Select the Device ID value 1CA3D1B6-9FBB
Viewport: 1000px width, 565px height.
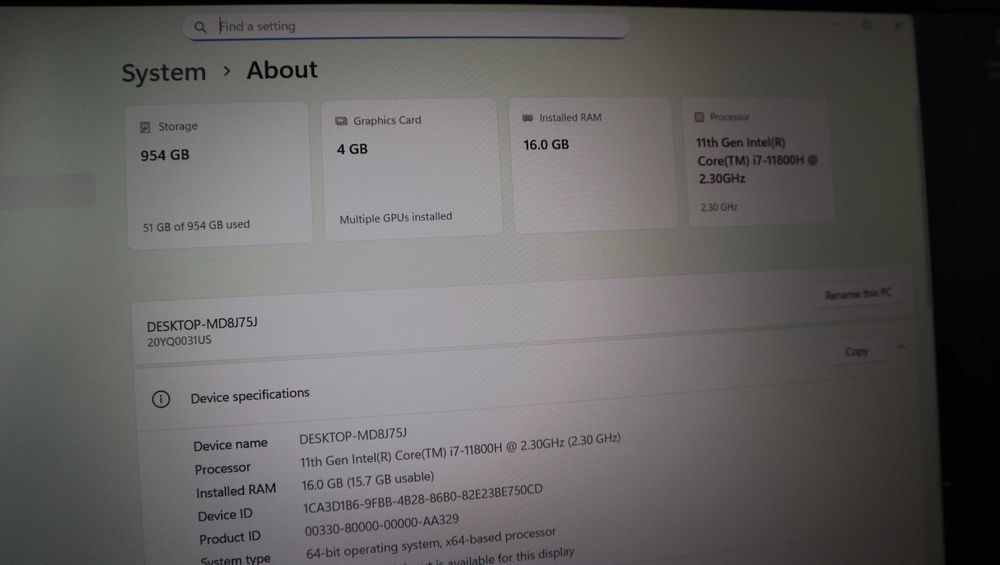[422, 498]
